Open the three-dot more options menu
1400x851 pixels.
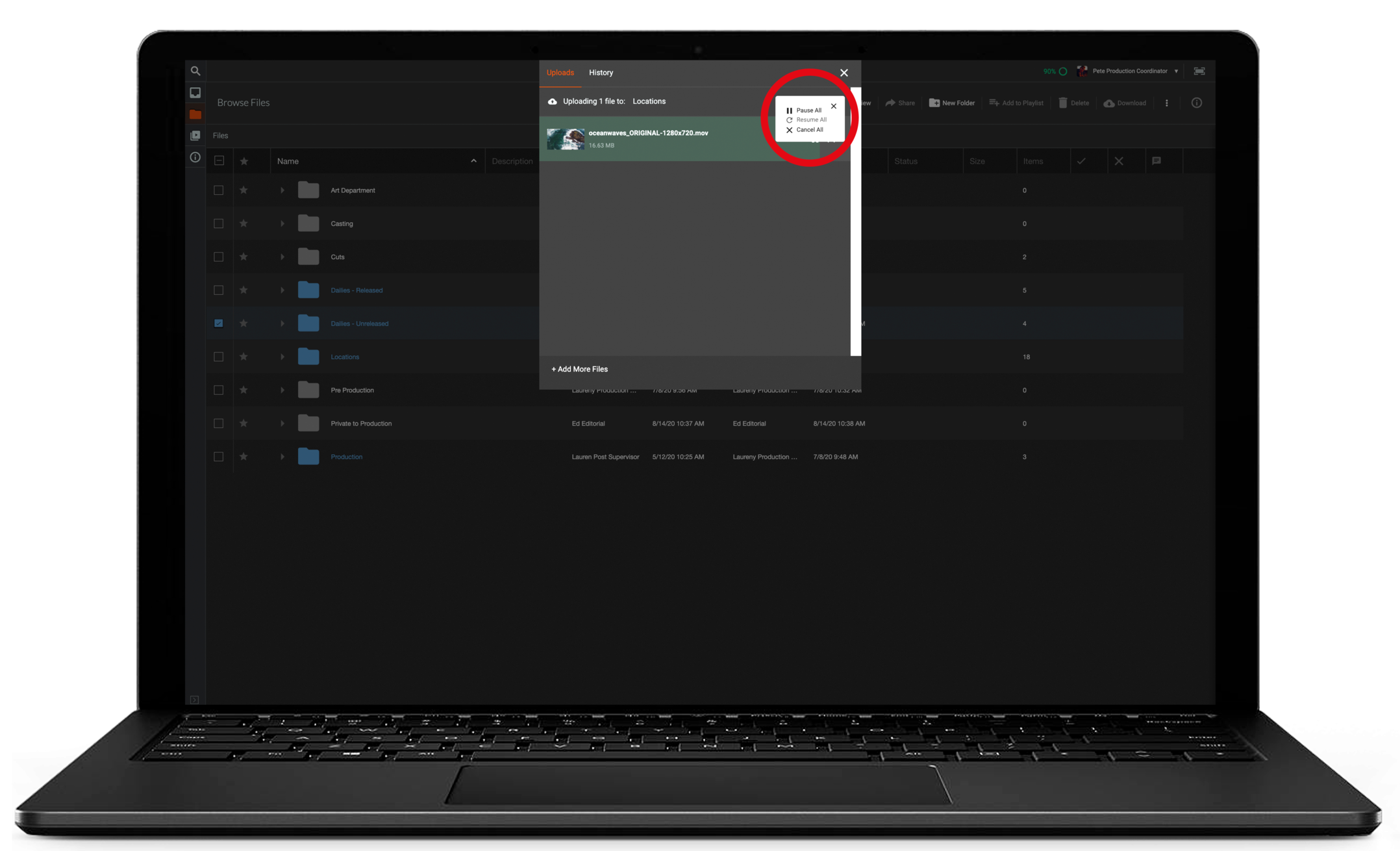tap(1167, 103)
